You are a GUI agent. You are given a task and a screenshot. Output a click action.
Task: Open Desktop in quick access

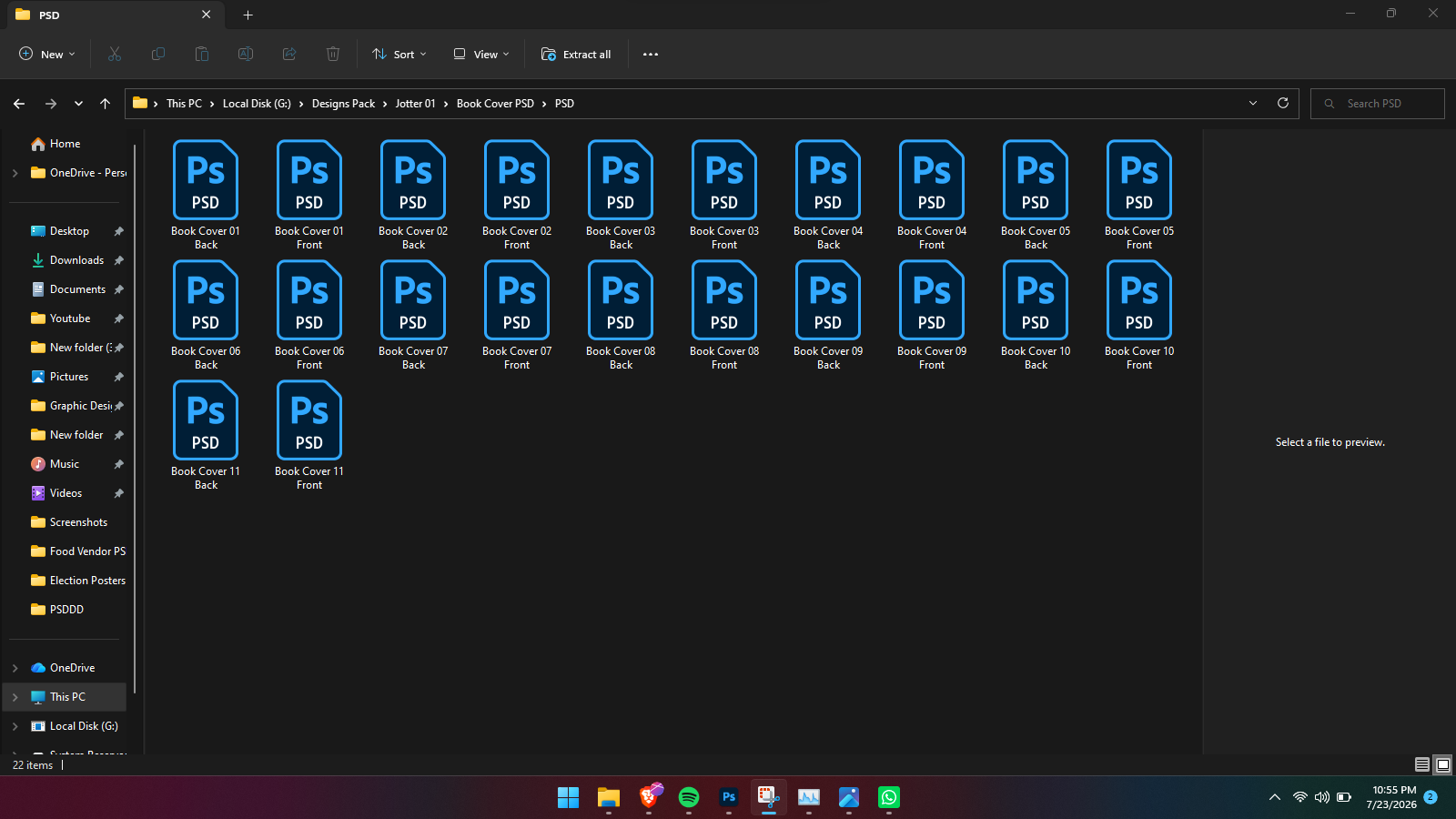coord(70,231)
